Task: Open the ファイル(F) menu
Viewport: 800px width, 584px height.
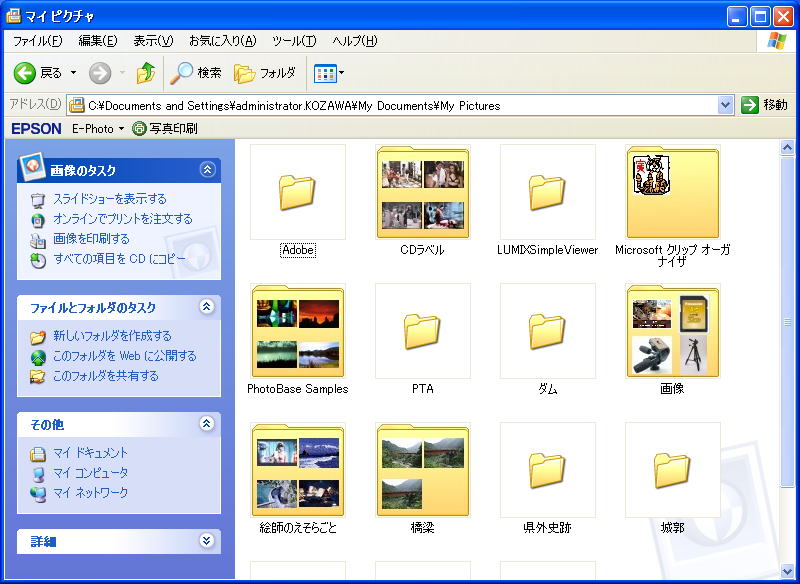Action: pos(37,41)
